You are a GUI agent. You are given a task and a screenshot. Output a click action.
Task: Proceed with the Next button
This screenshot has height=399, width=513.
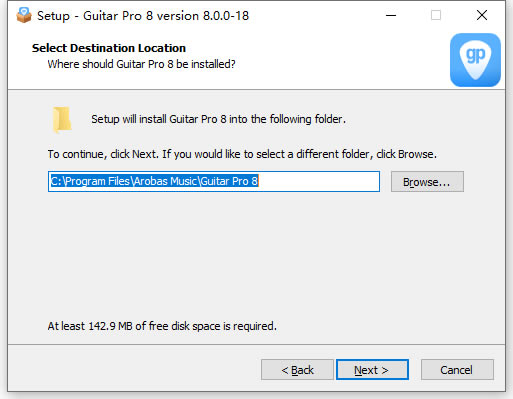click(x=372, y=370)
